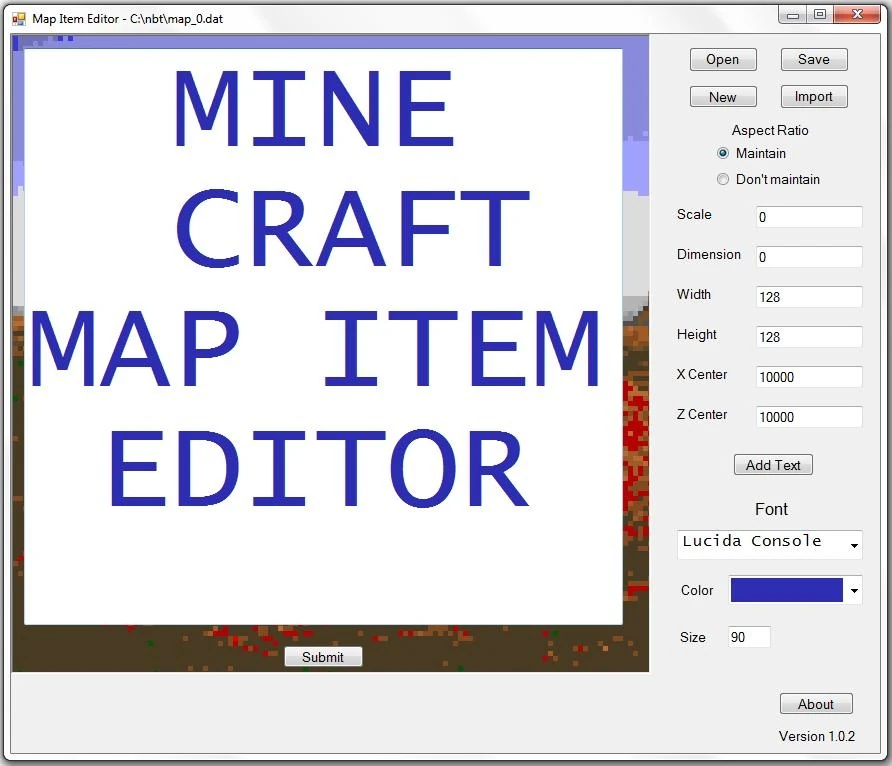Screen dimensions: 892x766
Task: Click the blue color swatch
Action: pyautogui.click(x=786, y=590)
